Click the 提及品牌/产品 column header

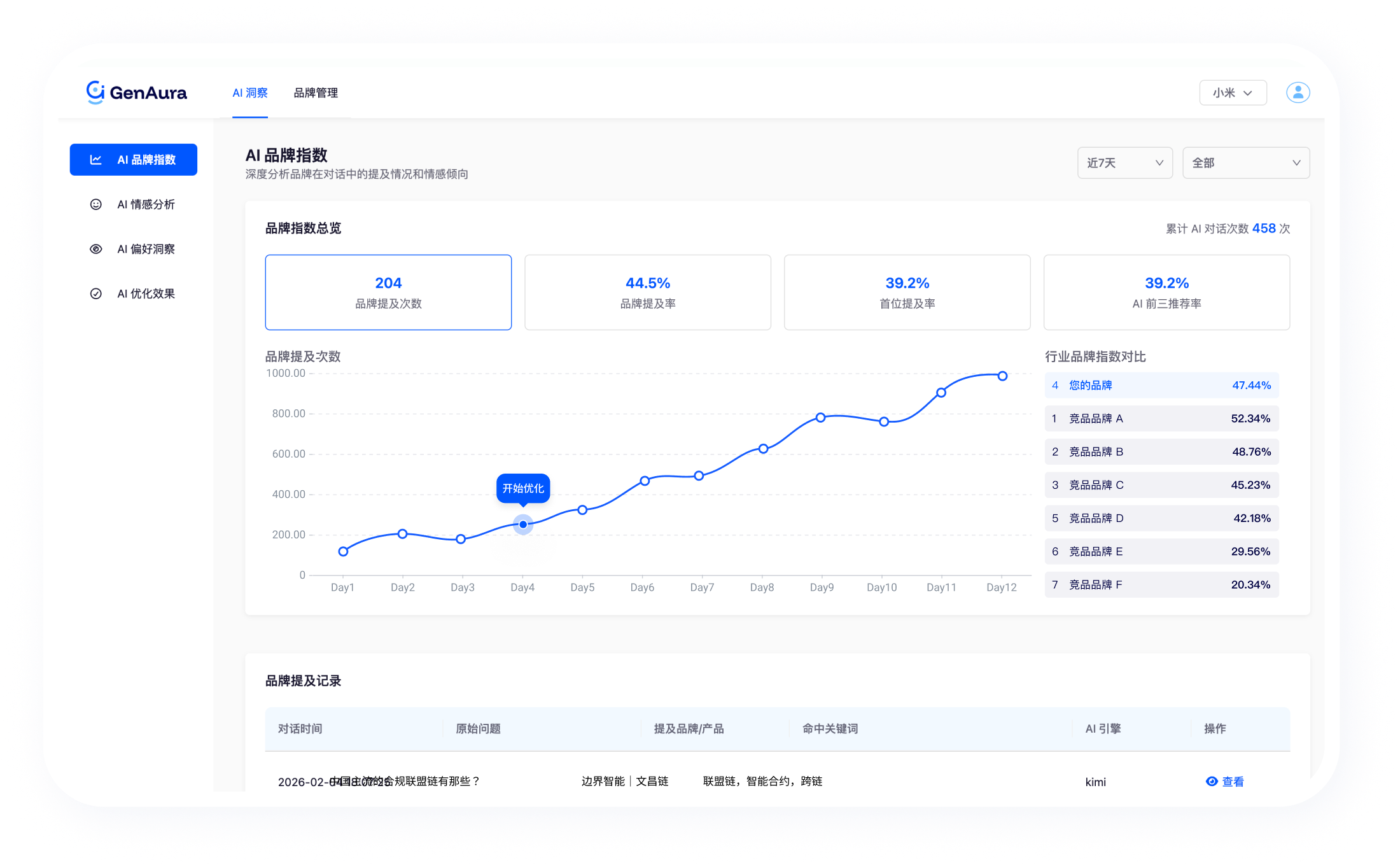(689, 729)
